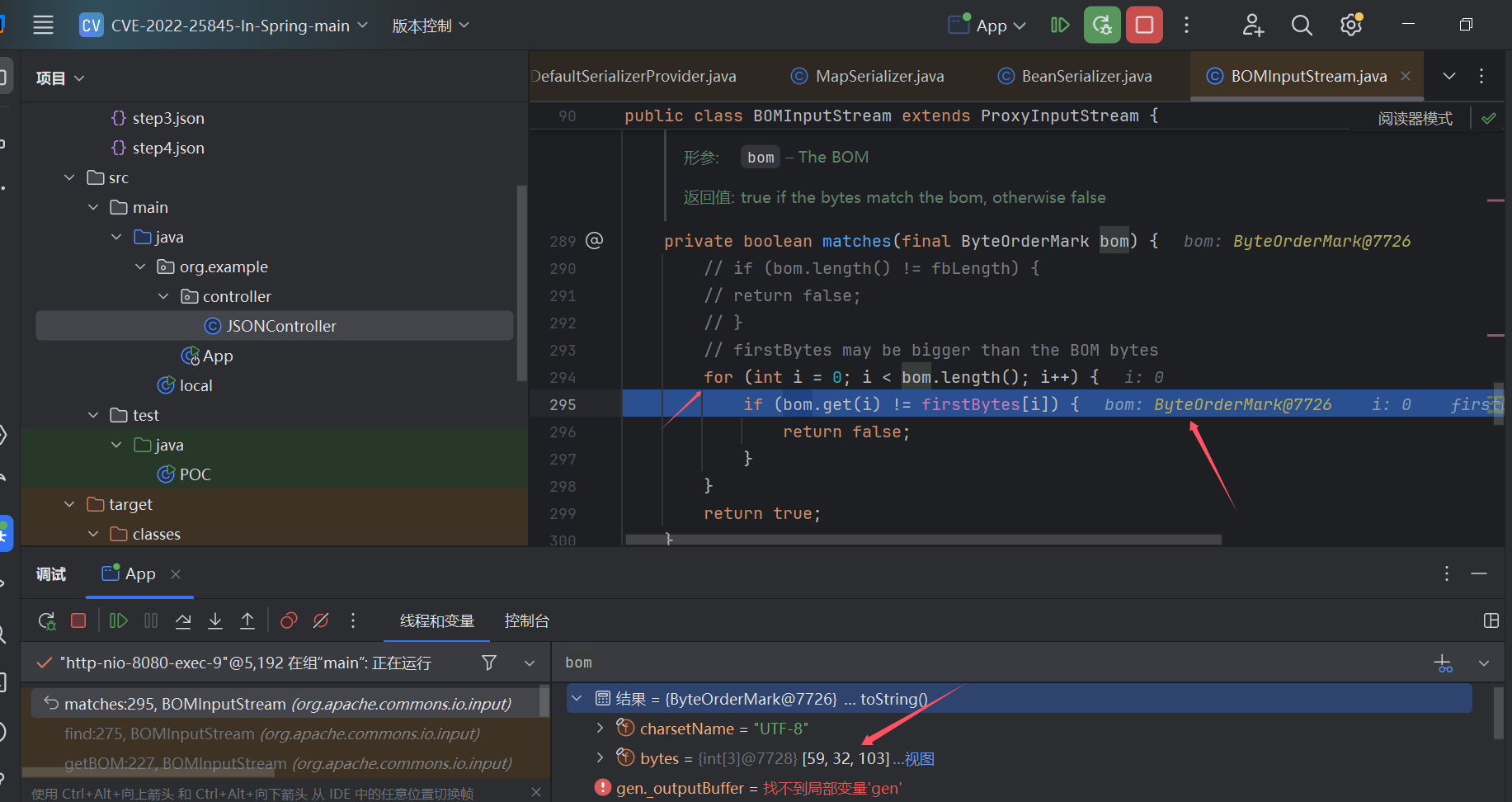Toggle Mute Breakpoints
This screenshot has width=1512, height=802.
pos(321,620)
